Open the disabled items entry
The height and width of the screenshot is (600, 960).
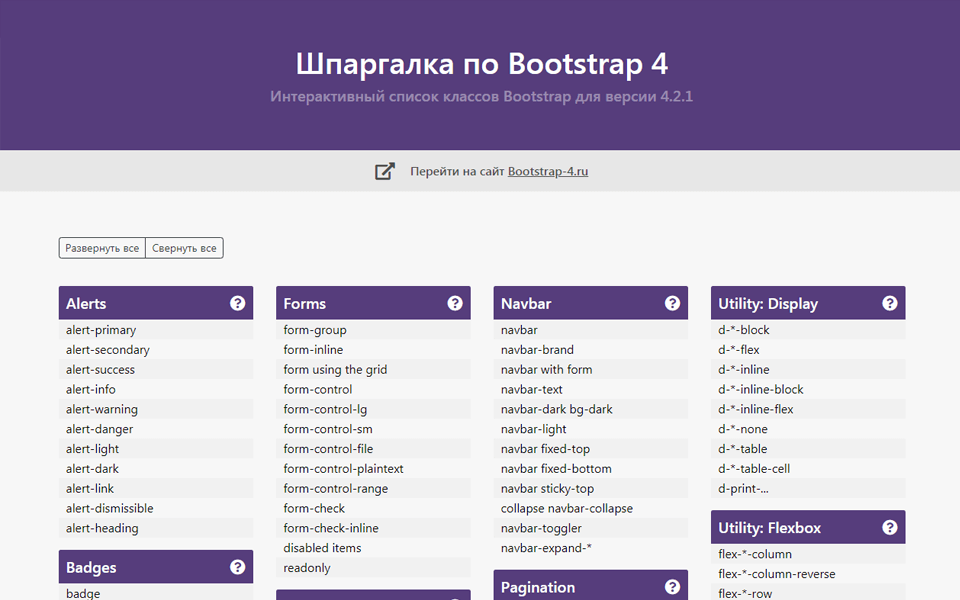[x=373, y=548]
